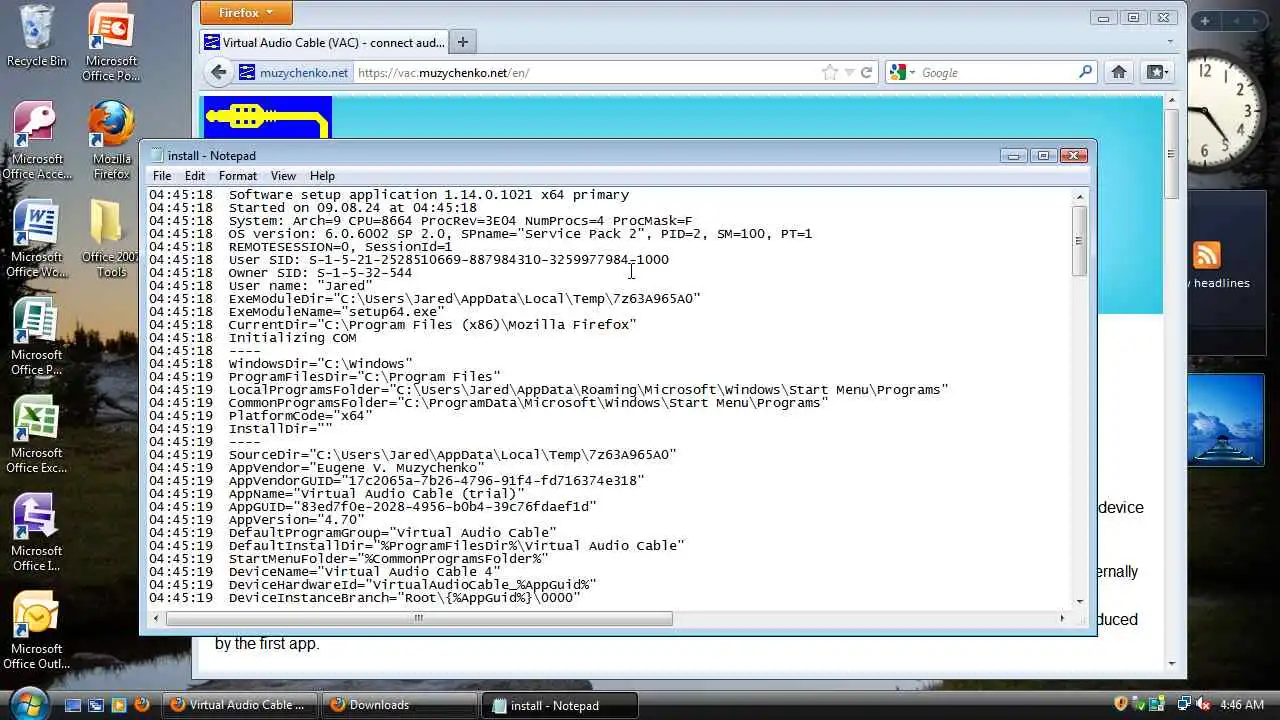The width and height of the screenshot is (1280, 720).
Task: Go to the Firefox home page
Action: click(1119, 72)
